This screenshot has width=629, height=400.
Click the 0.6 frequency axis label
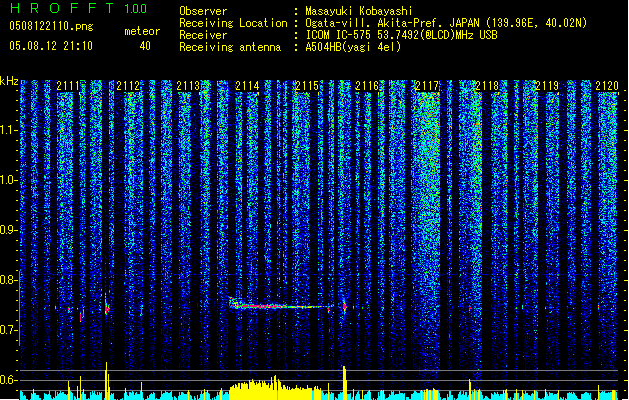click(7, 380)
